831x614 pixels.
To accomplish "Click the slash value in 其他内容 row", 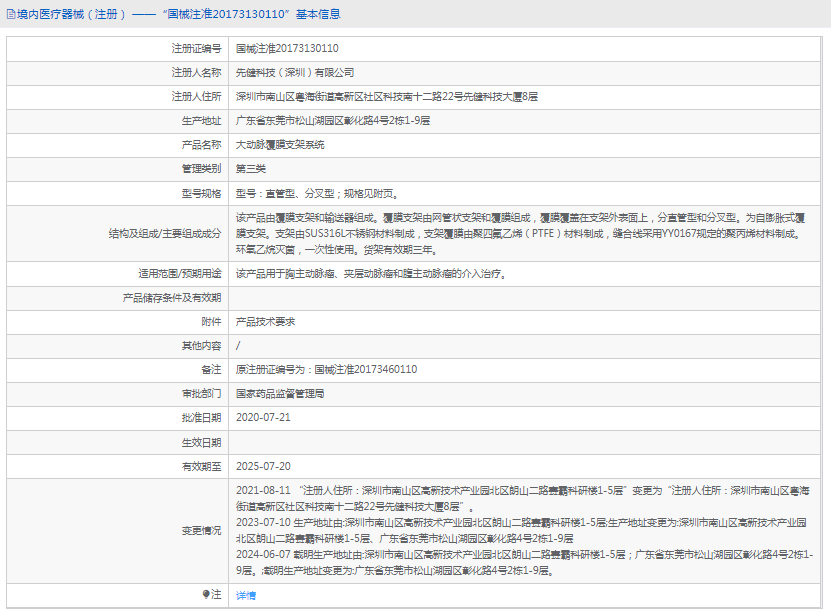I will 238,345.
